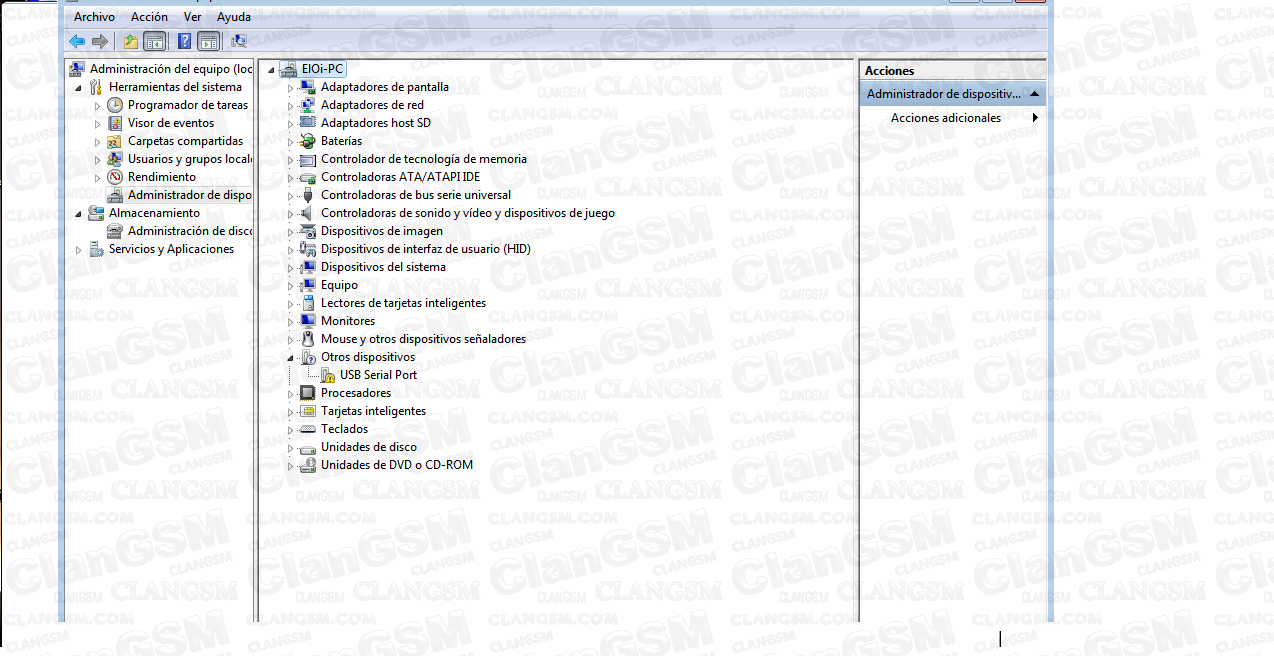The width and height of the screenshot is (1274, 656).
Task: Expand the Controladoras ATA/ATAPI IDE category
Action: tap(292, 177)
